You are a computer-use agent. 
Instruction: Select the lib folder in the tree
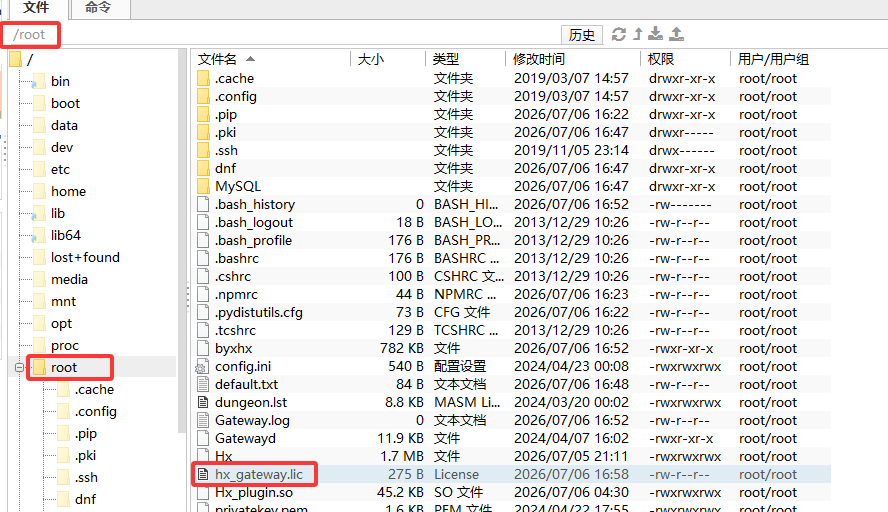click(x=58, y=214)
